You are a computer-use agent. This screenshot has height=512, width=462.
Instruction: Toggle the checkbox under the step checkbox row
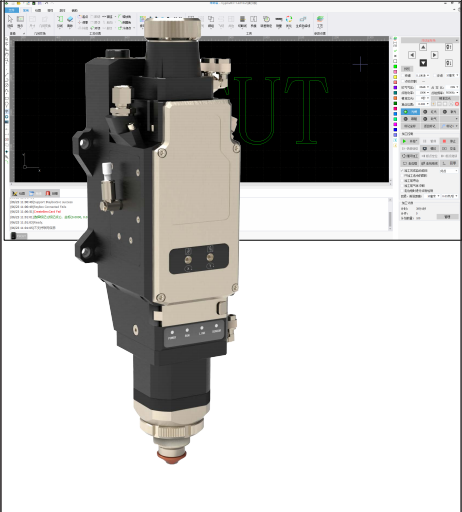tap(403, 81)
